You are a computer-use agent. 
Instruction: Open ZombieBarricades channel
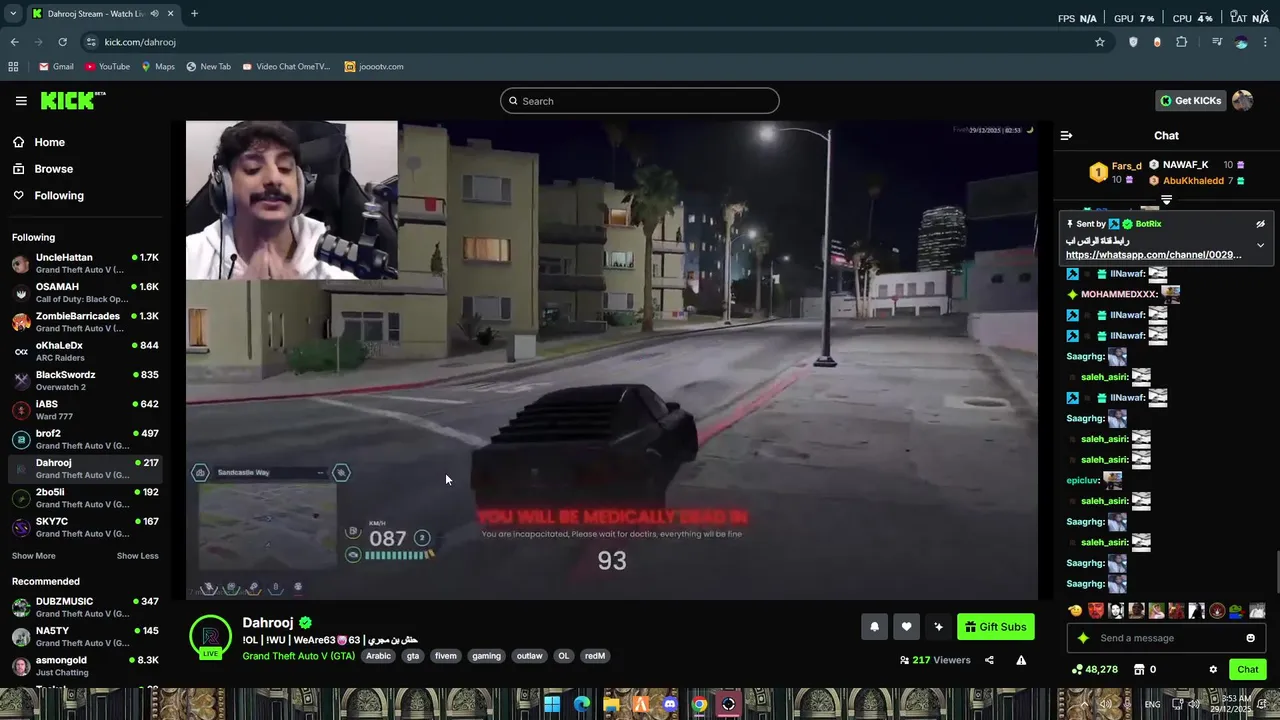85,322
